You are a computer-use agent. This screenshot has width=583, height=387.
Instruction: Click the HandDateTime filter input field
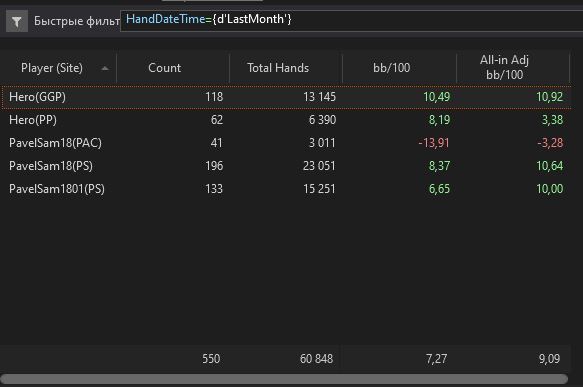point(351,21)
